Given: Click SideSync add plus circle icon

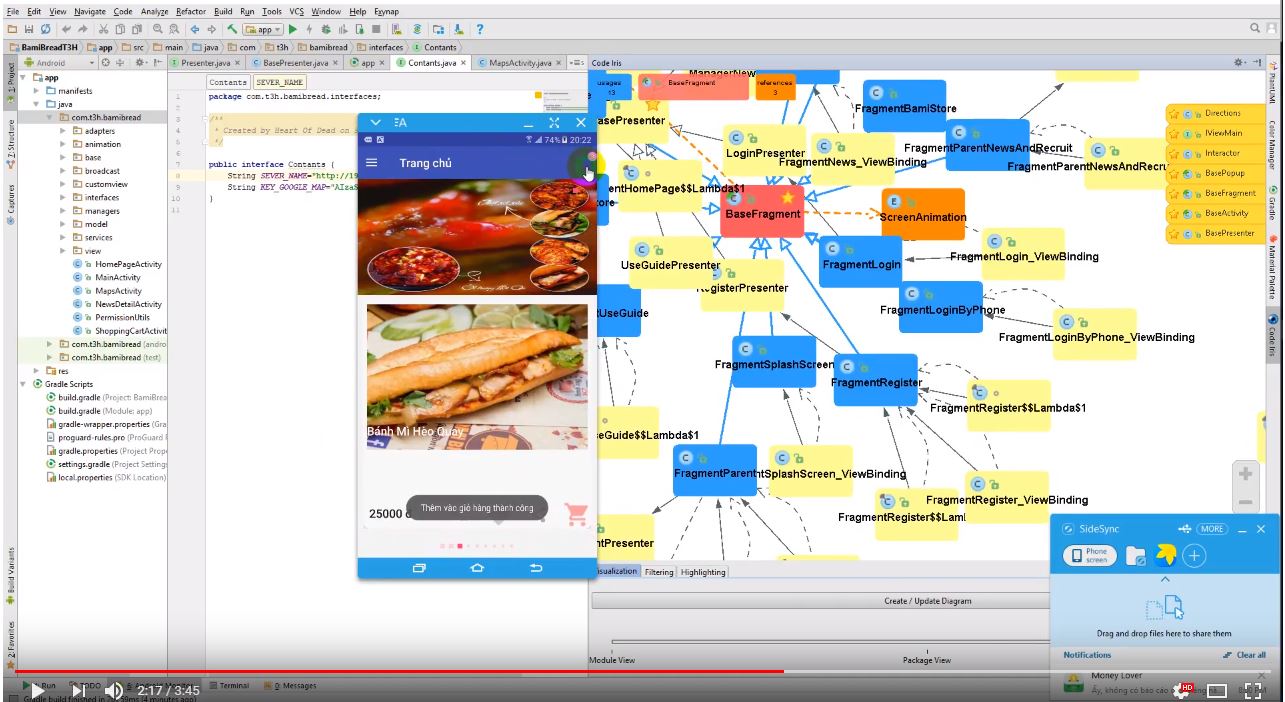Looking at the screenshot, I should pyautogui.click(x=1195, y=556).
